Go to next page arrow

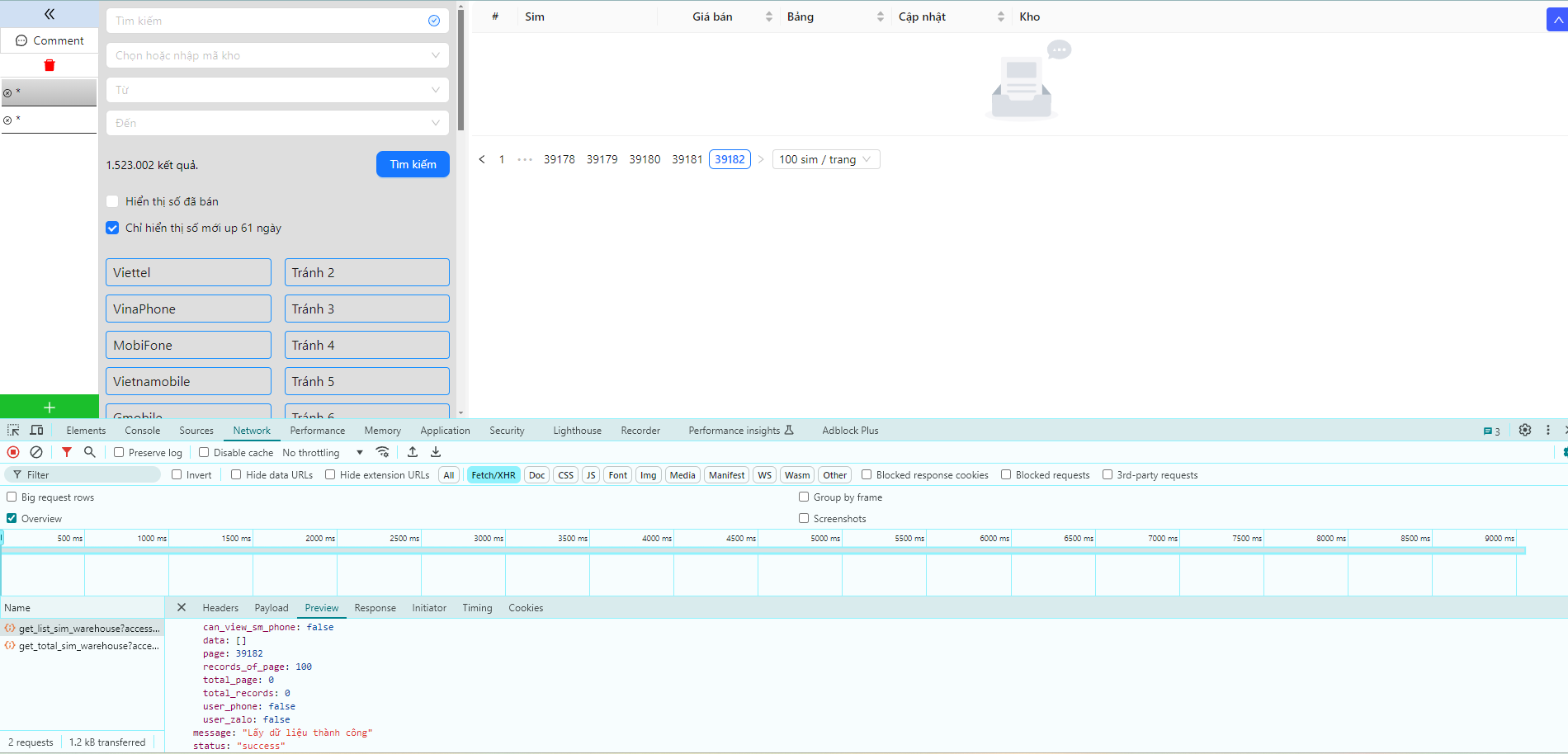click(761, 159)
